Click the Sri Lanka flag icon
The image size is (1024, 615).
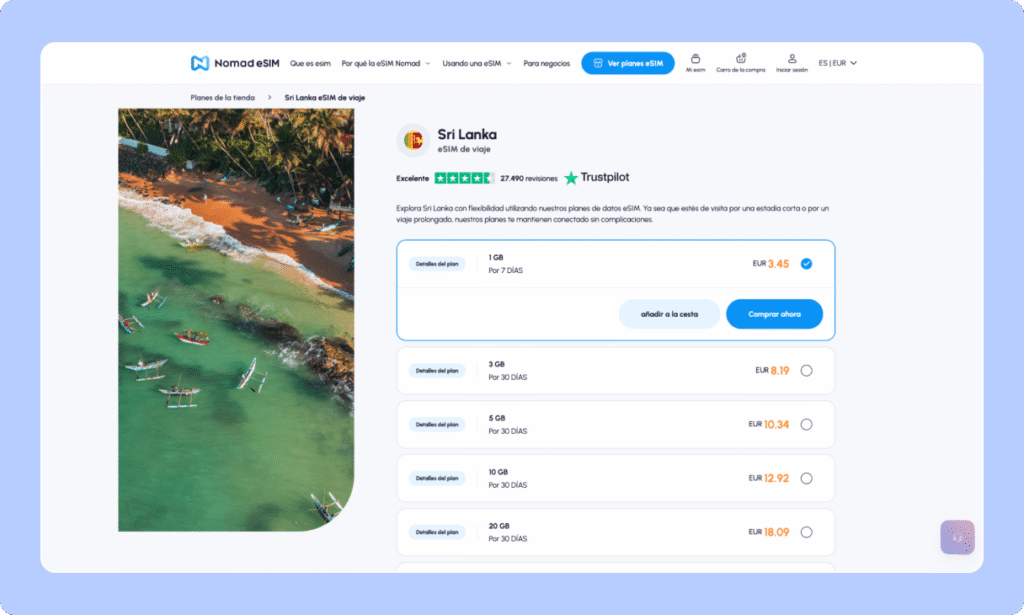click(x=413, y=141)
